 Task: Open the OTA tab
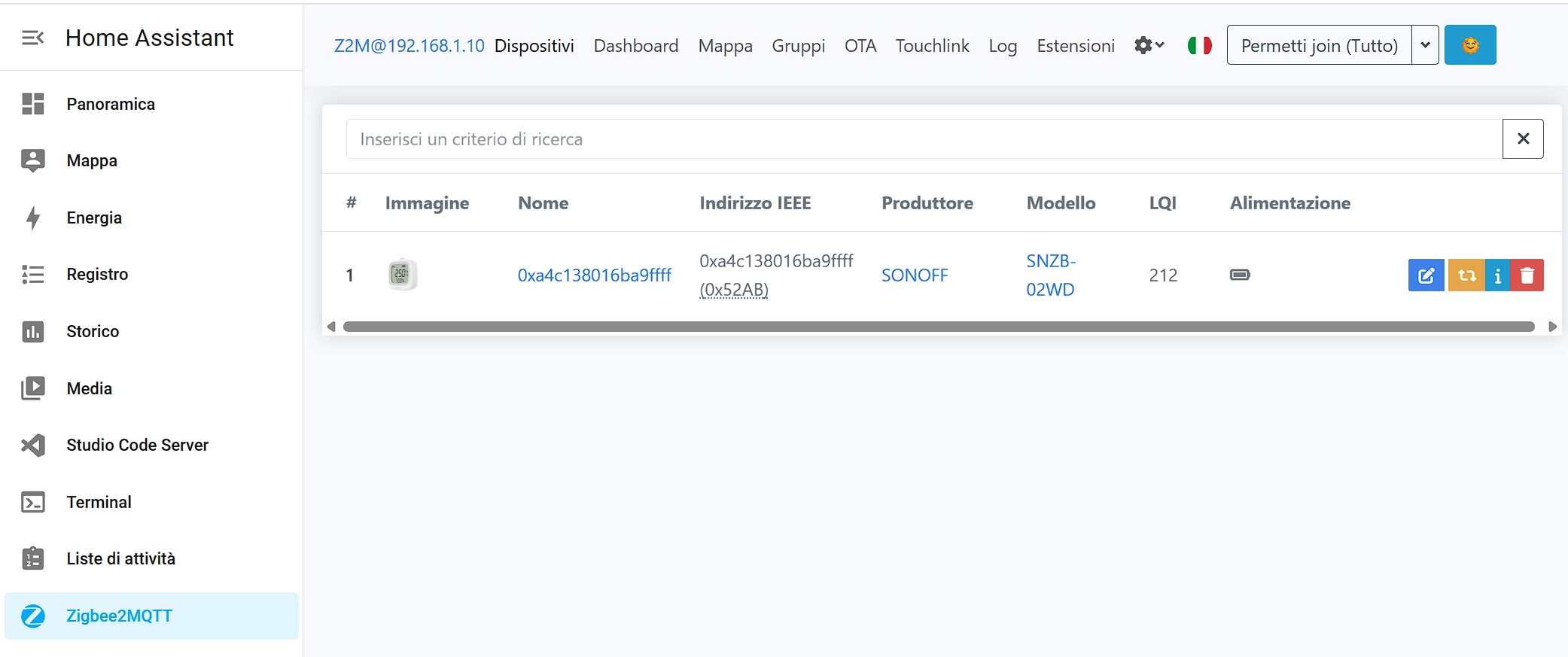[860, 46]
